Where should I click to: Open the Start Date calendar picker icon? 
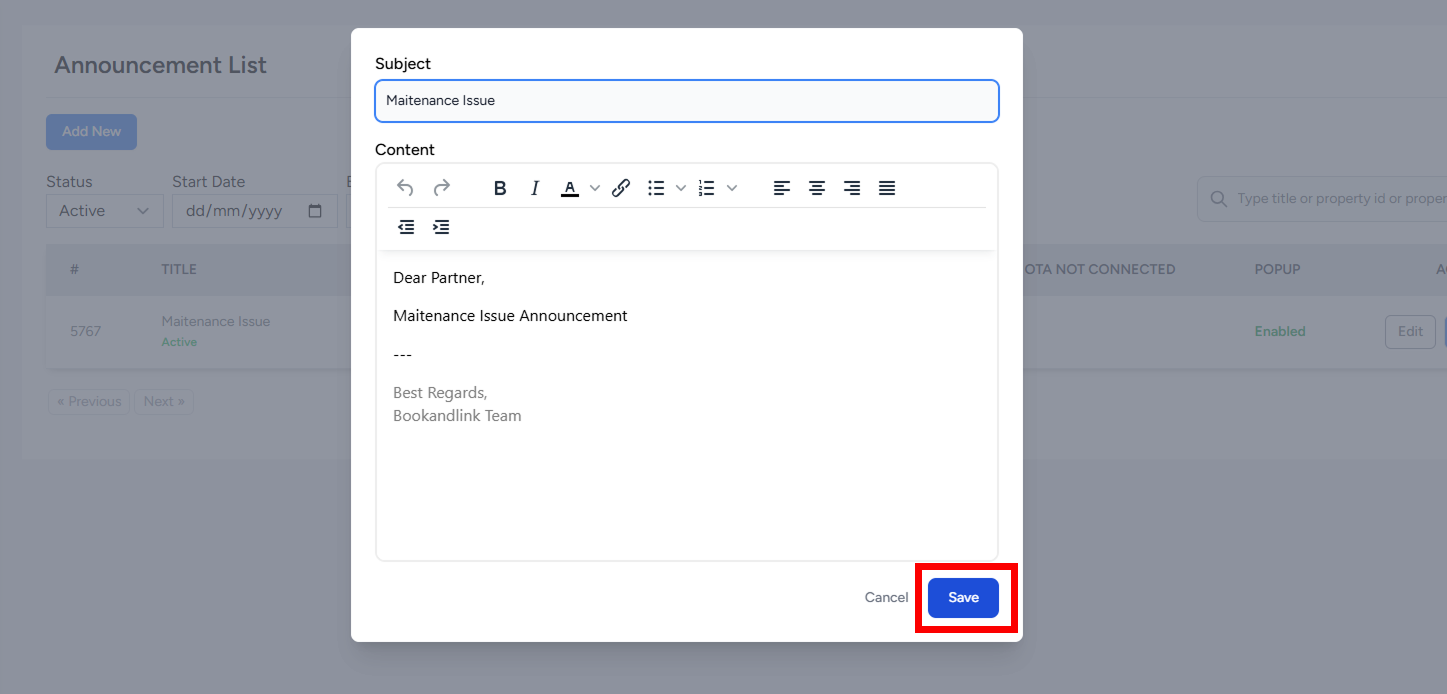[x=315, y=211]
